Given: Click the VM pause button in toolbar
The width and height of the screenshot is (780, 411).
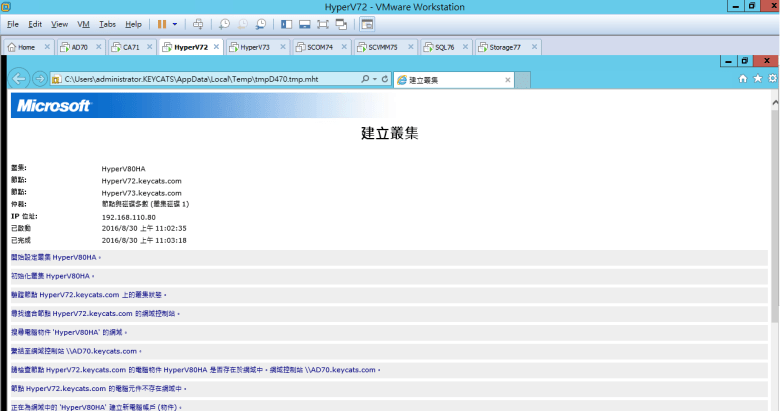Looking at the screenshot, I should pos(162,23).
